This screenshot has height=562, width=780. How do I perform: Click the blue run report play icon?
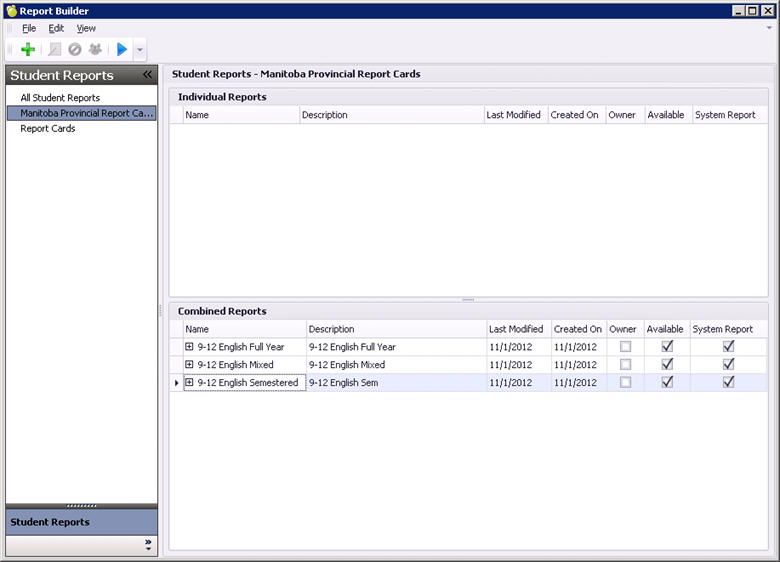click(x=122, y=49)
